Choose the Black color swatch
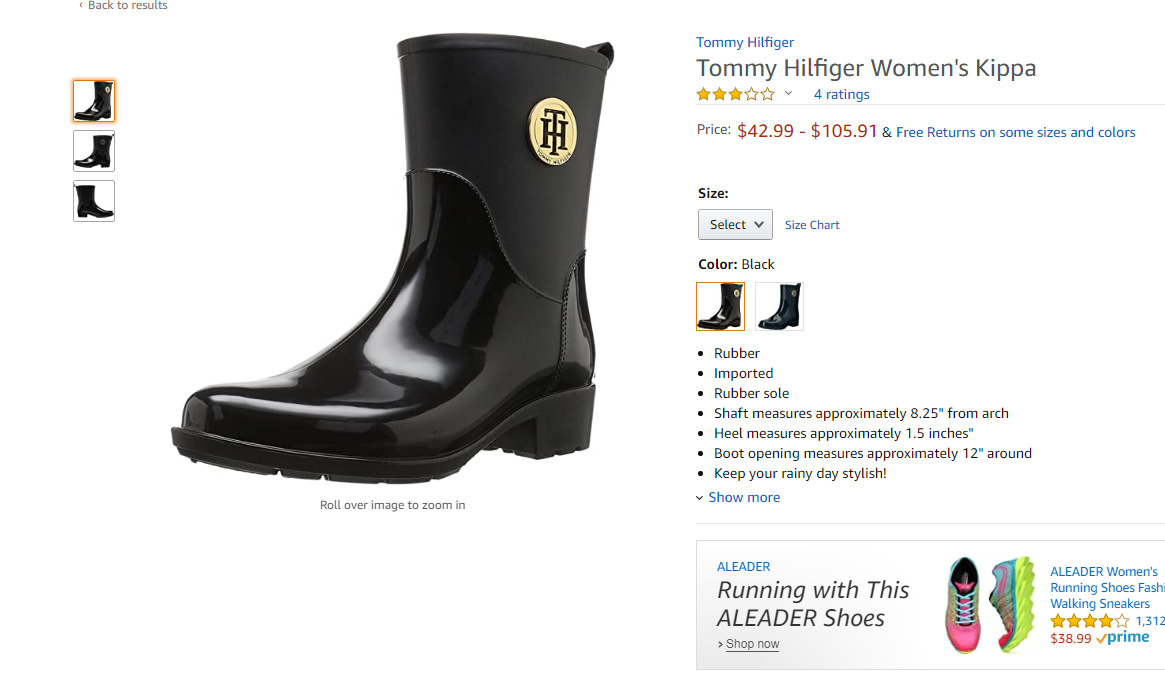 coord(720,306)
